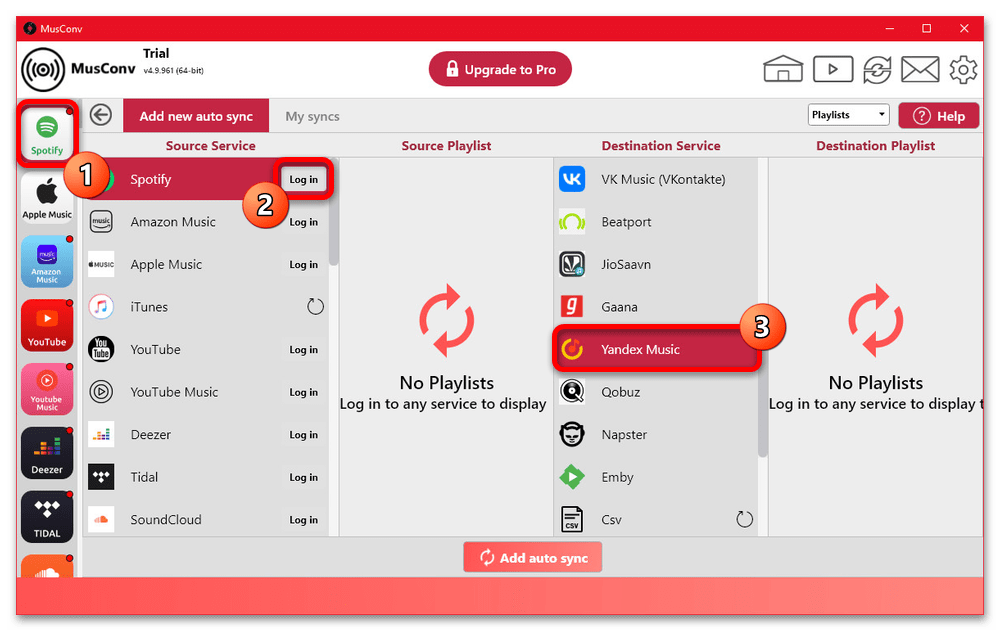Click the Upgrade to Pro button
The width and height of the screenshot is (1000, 631).
500,69
